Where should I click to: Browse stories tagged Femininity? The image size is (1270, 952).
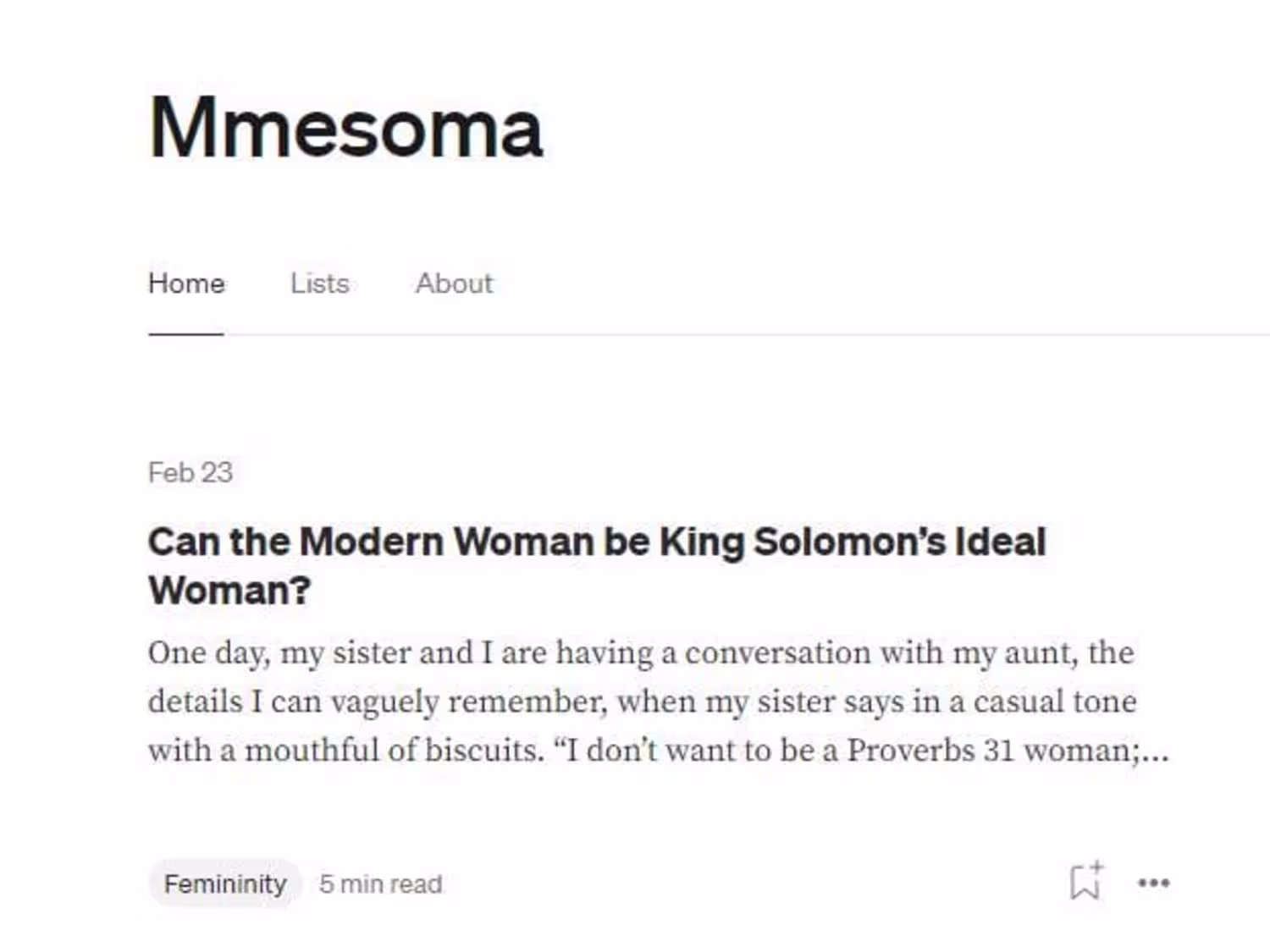pos(225,883)
